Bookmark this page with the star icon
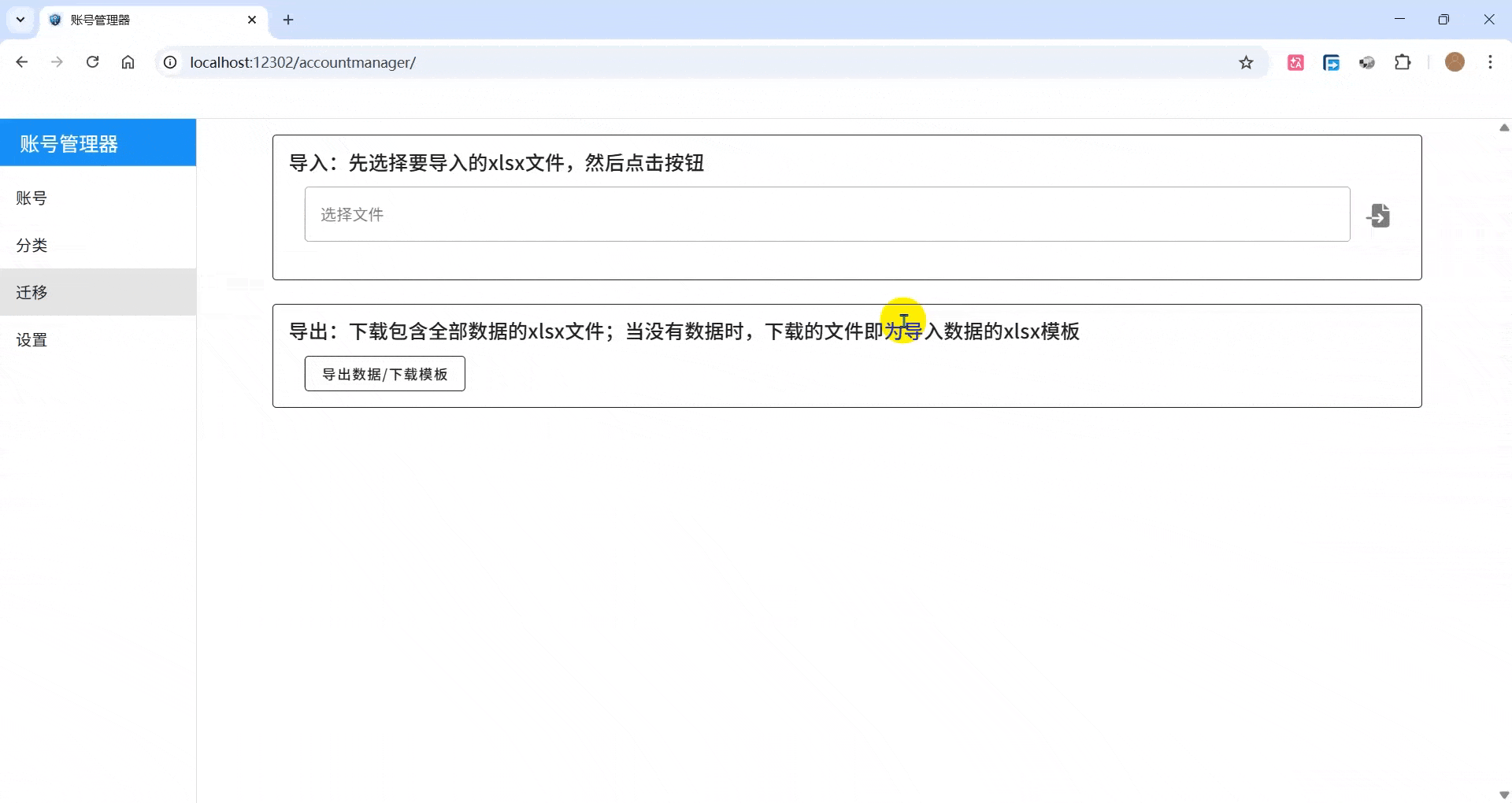This screenshot has width=1512, height=803. (x=1247, y=62)
